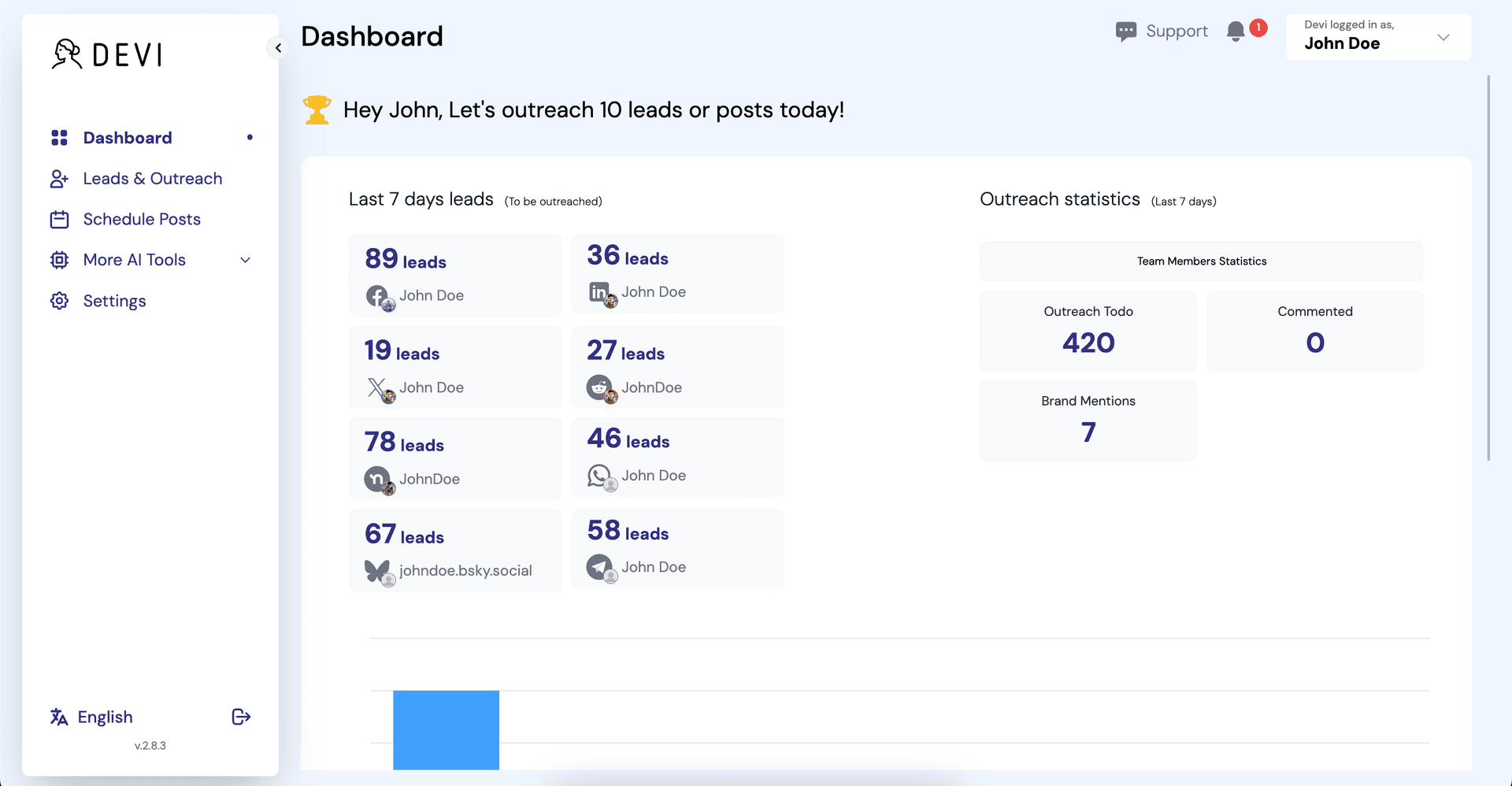The width and height of the screenshot is (1512, 786).
Task: Open the Schedule Posts section
Action: (142, 219)
